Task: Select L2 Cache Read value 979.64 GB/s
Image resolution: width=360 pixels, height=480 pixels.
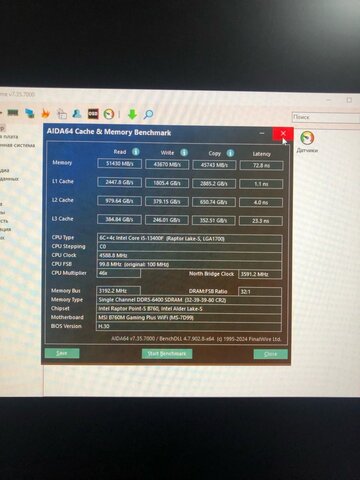Action: [119, 201]
